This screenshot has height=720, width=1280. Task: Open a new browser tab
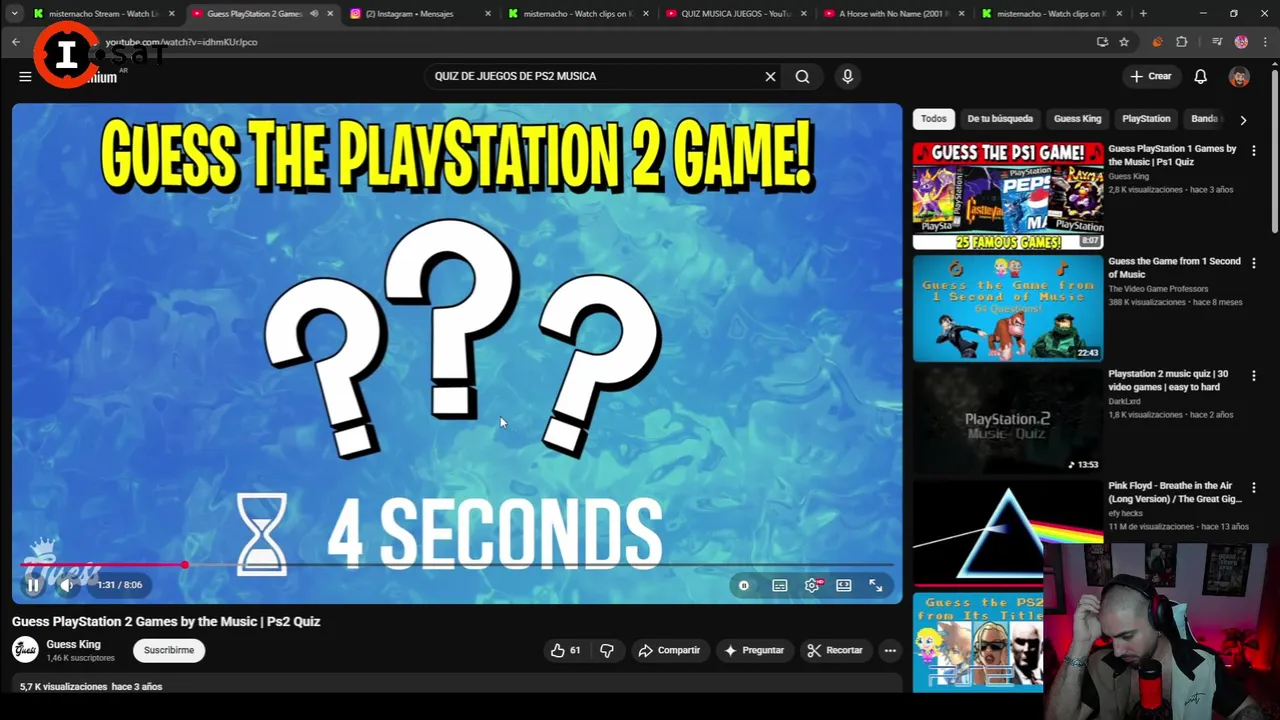1143,14
